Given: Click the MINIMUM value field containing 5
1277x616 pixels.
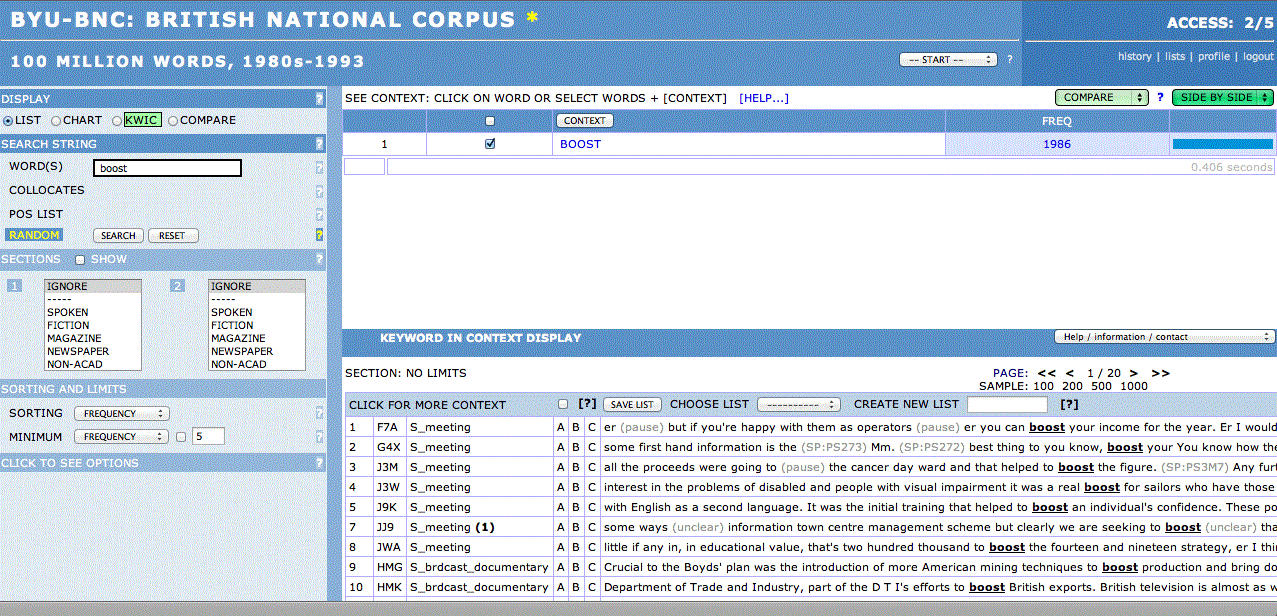Looking at the screenshot, I should coord(208,437).
